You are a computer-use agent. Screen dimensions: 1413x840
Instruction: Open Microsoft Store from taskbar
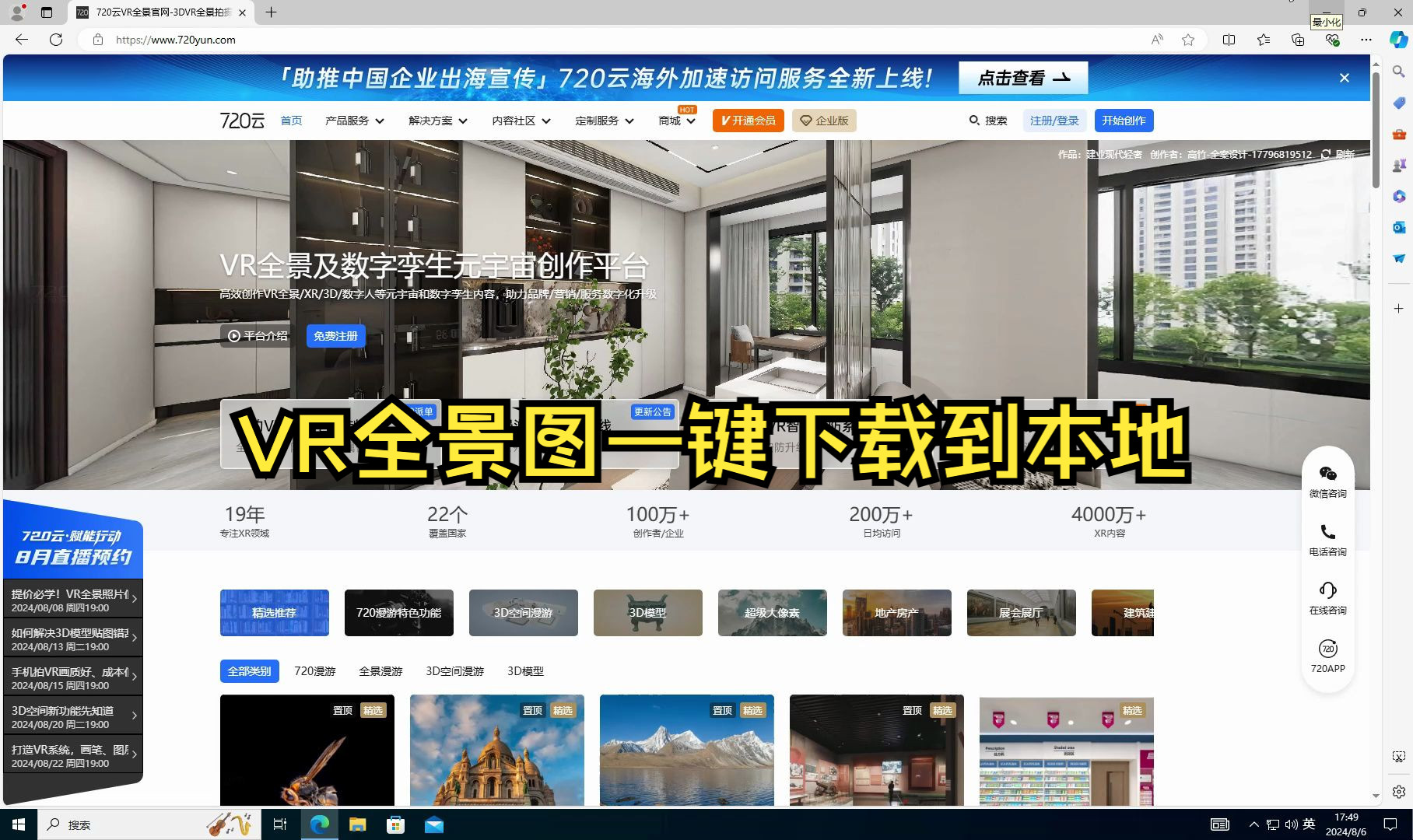(396, 824)
